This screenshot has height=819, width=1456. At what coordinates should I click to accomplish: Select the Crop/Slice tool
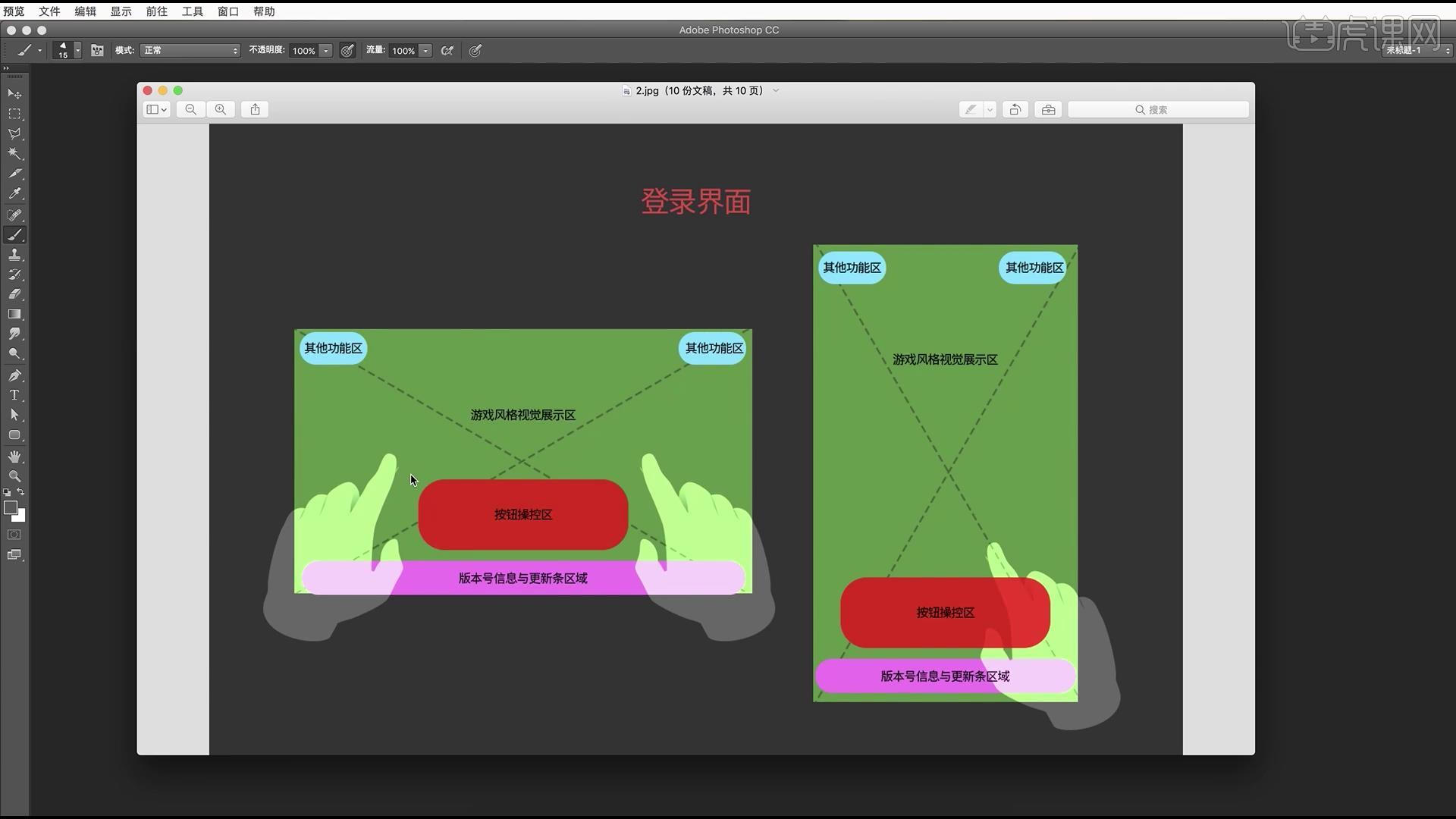coord(14,174)
